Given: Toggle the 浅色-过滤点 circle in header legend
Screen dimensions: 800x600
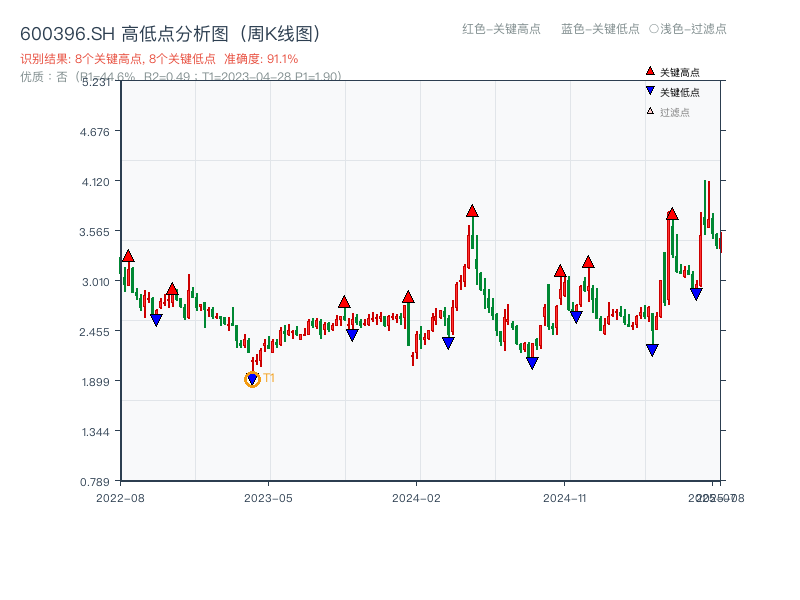Looking at the screenshot, I should pyautogui.click(x=654, y=29).
